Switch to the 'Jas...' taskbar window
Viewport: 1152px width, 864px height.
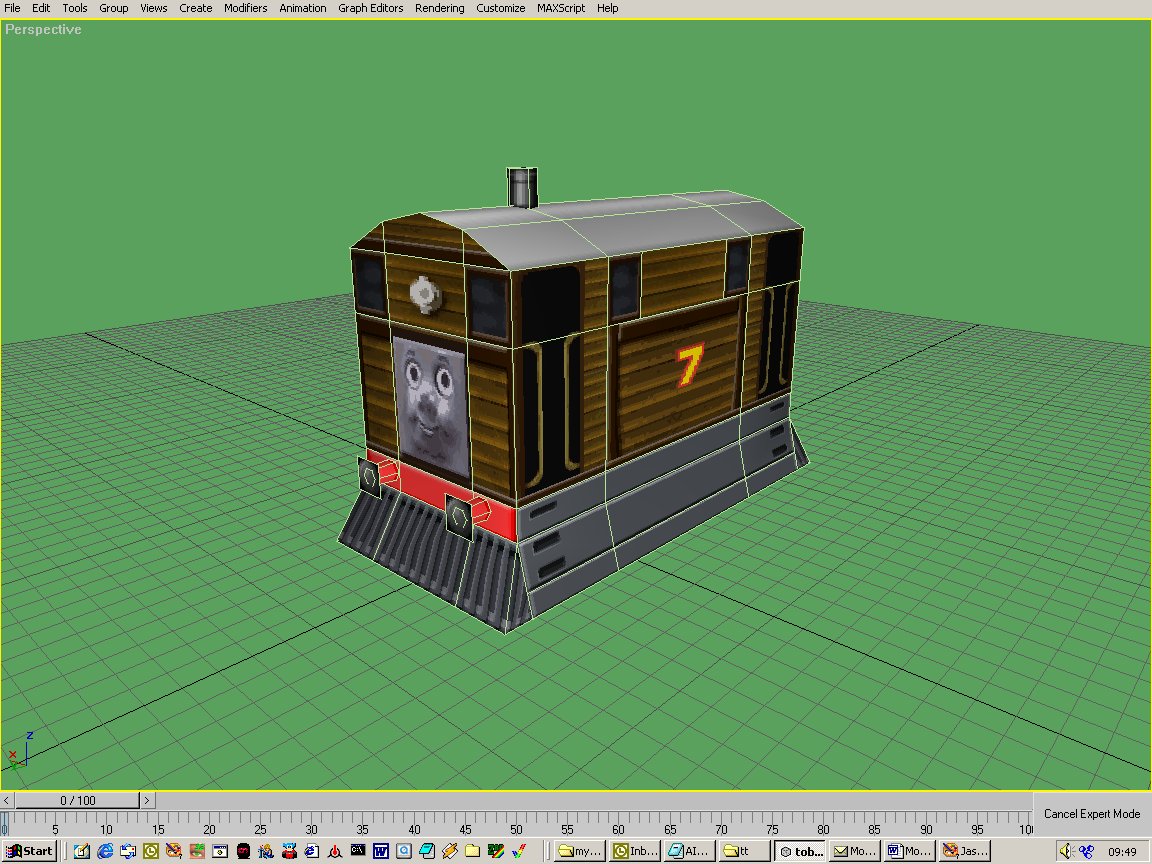coord(965,852)
